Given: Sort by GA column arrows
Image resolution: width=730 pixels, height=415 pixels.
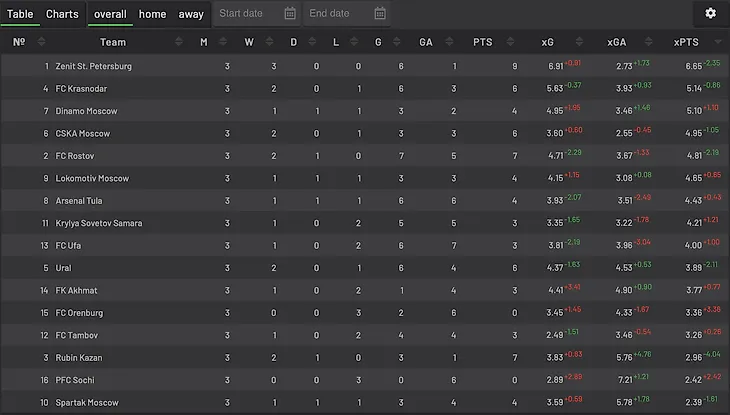Looking at the screenshot, I should (x=449, y=42).
